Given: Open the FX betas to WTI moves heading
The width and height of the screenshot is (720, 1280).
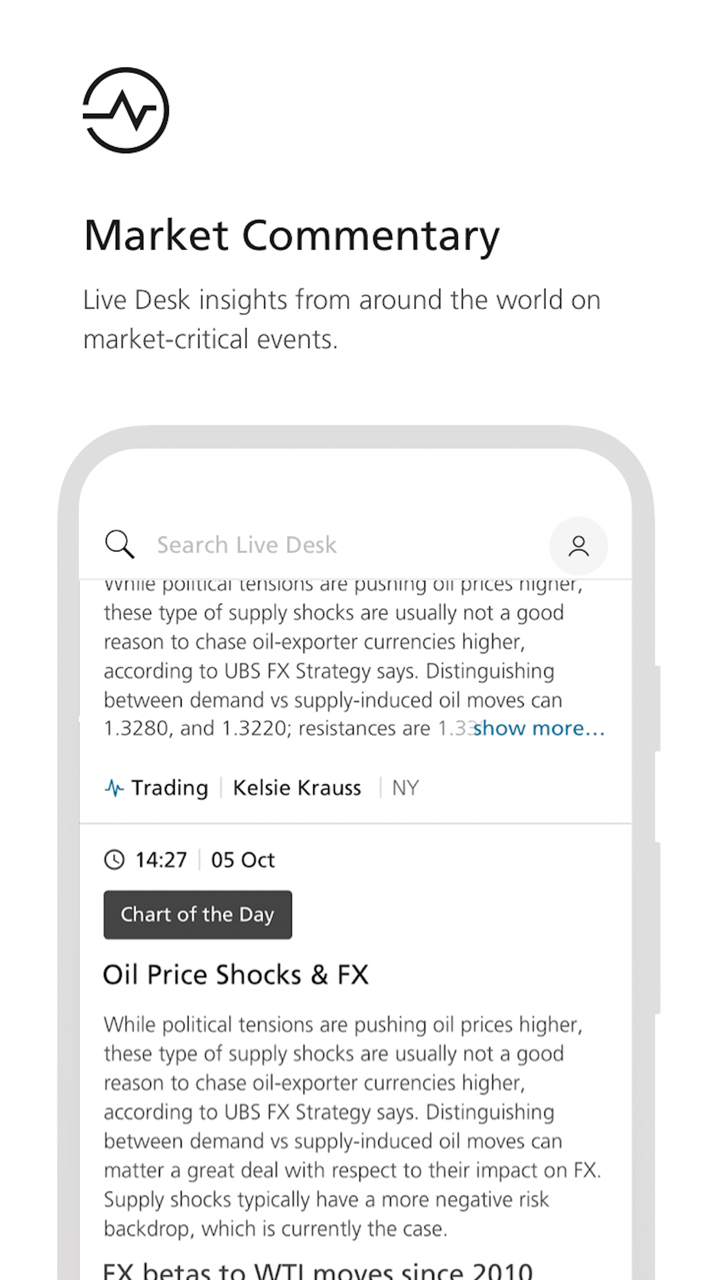Looking at the screenshot, I should point(318,1270).
